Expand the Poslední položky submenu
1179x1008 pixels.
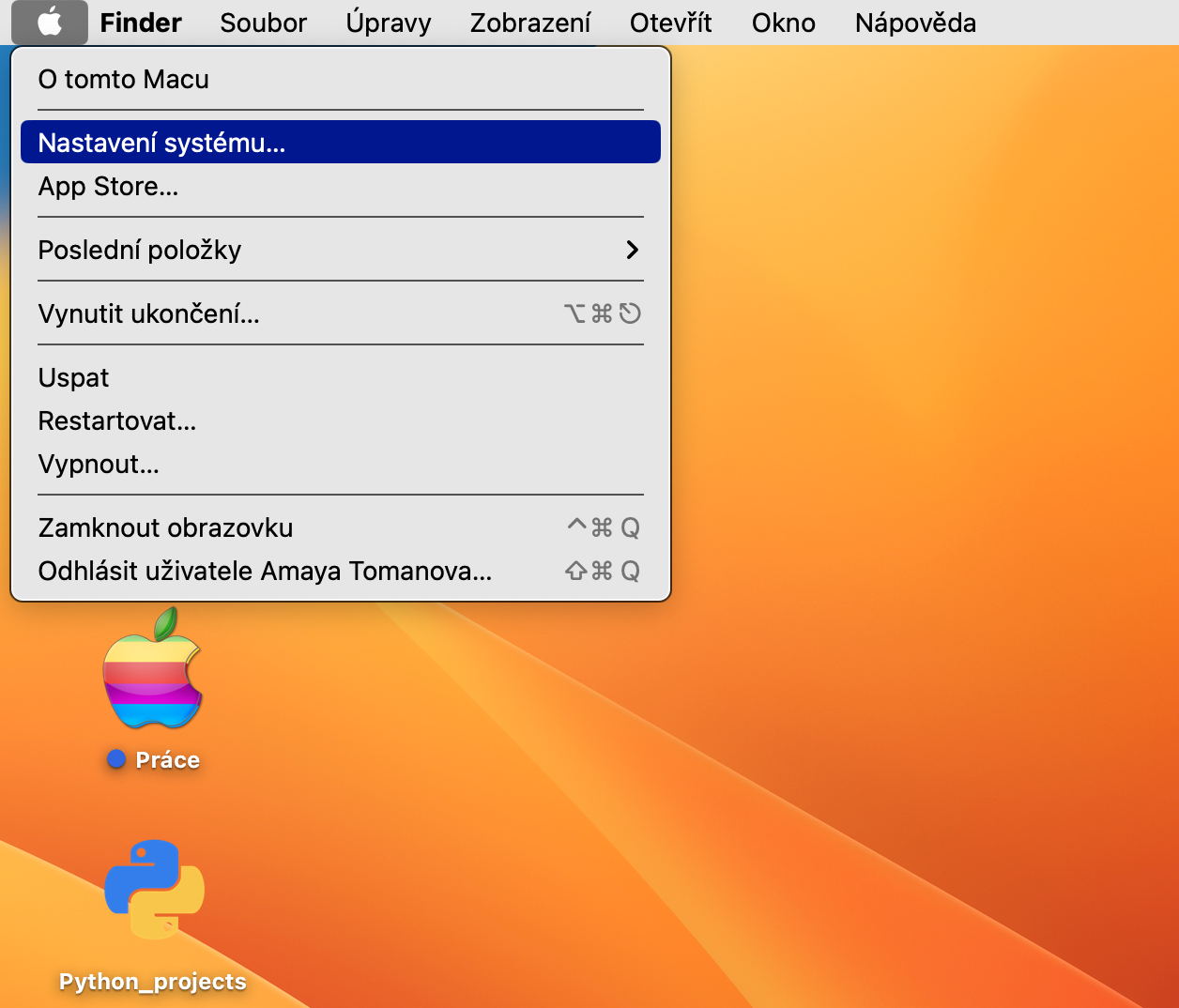pos(341,250)
